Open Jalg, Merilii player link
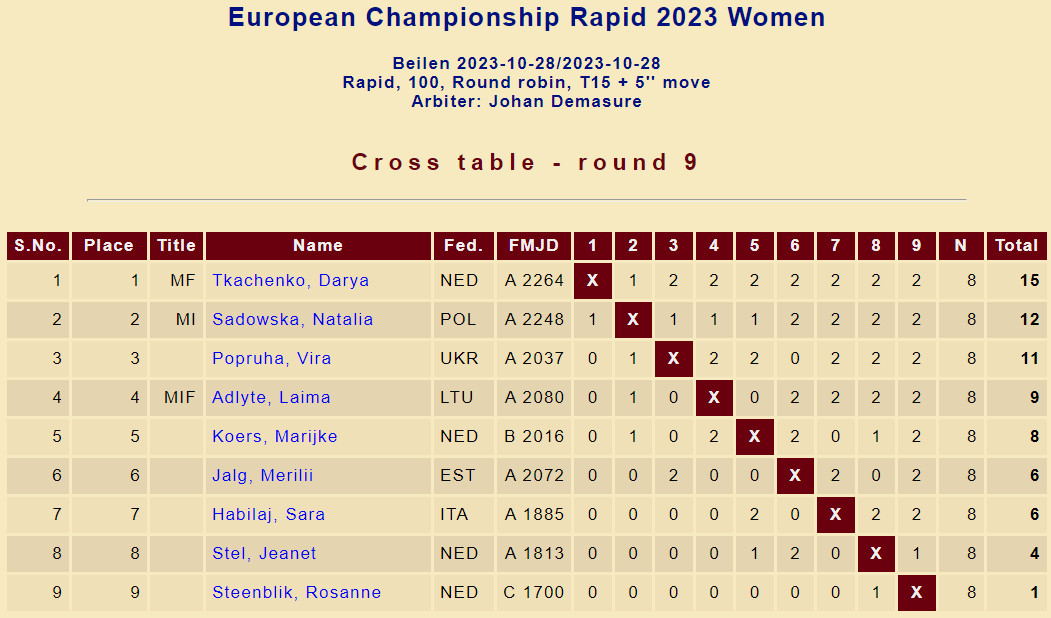 (x=262, y=476)
